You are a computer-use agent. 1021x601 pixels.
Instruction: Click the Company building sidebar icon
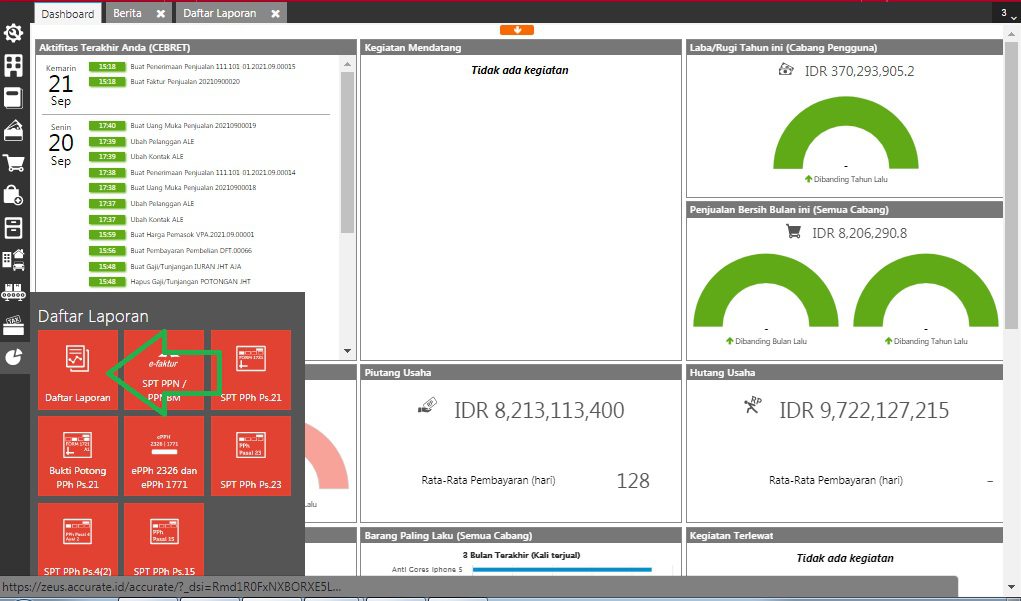[14, 66]
